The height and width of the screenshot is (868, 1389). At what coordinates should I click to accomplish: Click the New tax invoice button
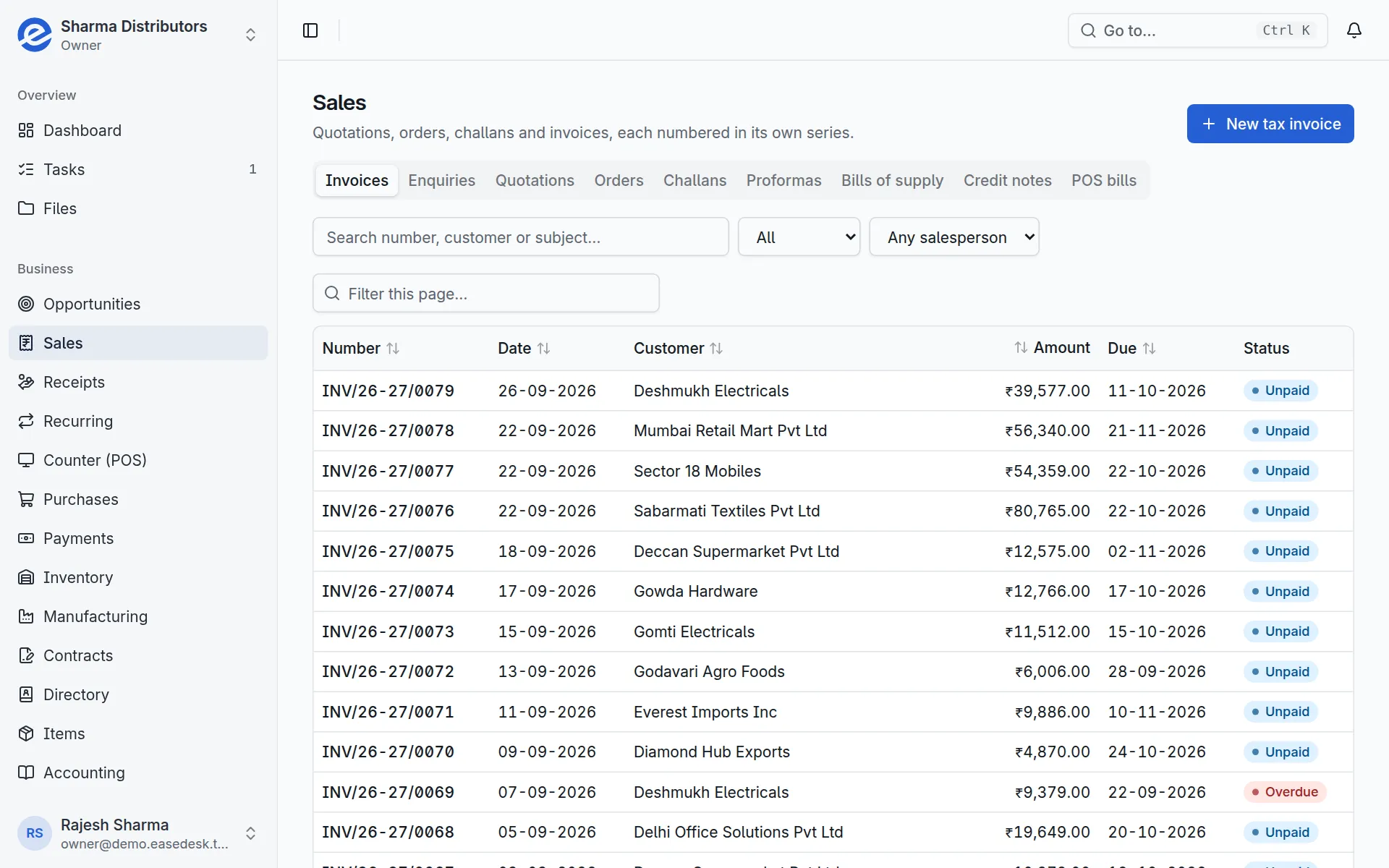(1270, 124)
